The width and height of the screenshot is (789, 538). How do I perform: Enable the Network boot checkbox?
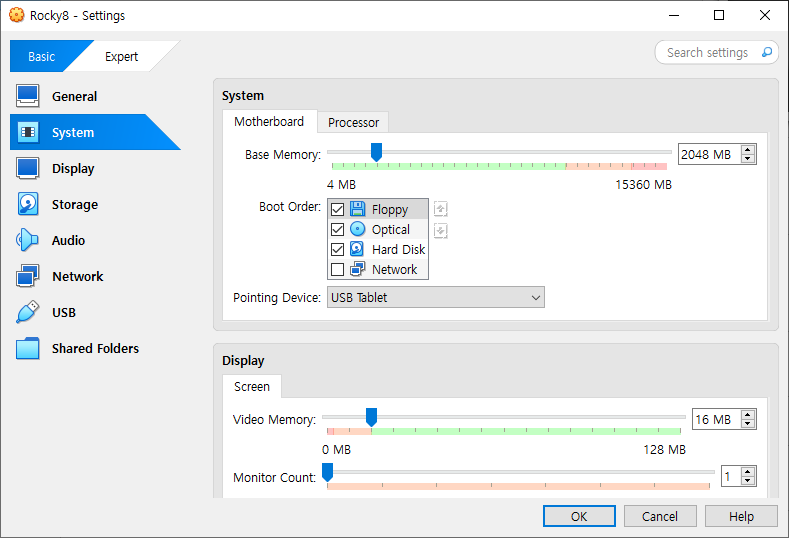pyautogui.click(x=337, y=270)
